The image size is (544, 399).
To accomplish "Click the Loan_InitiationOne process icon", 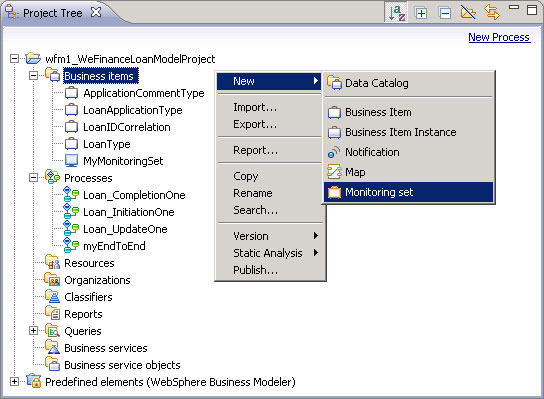I will point(71,211).
